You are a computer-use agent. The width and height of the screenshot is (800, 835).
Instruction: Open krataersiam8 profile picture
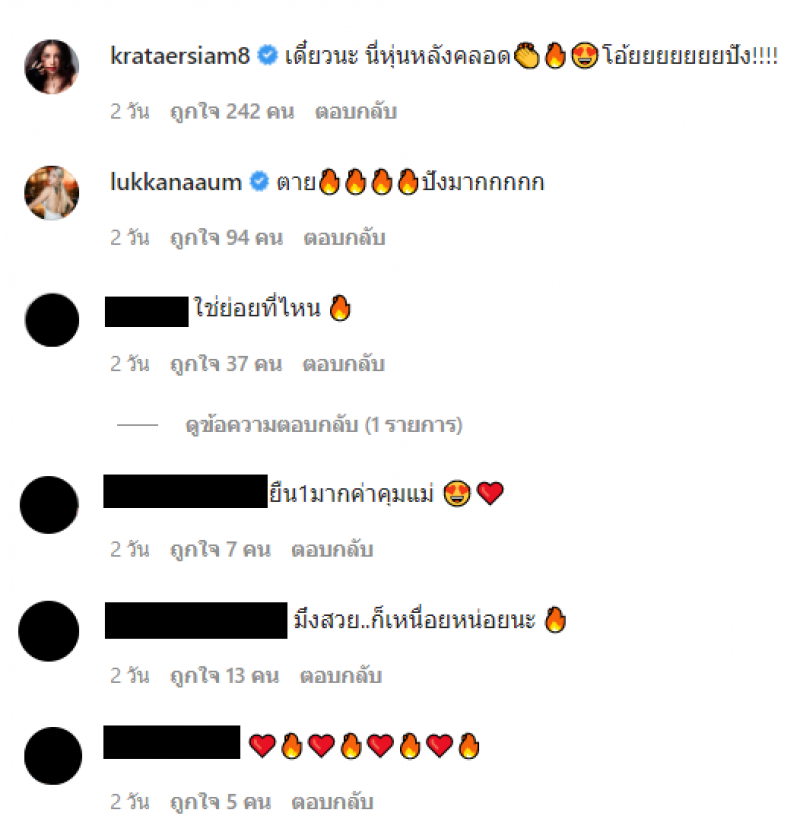coord(52,67)
